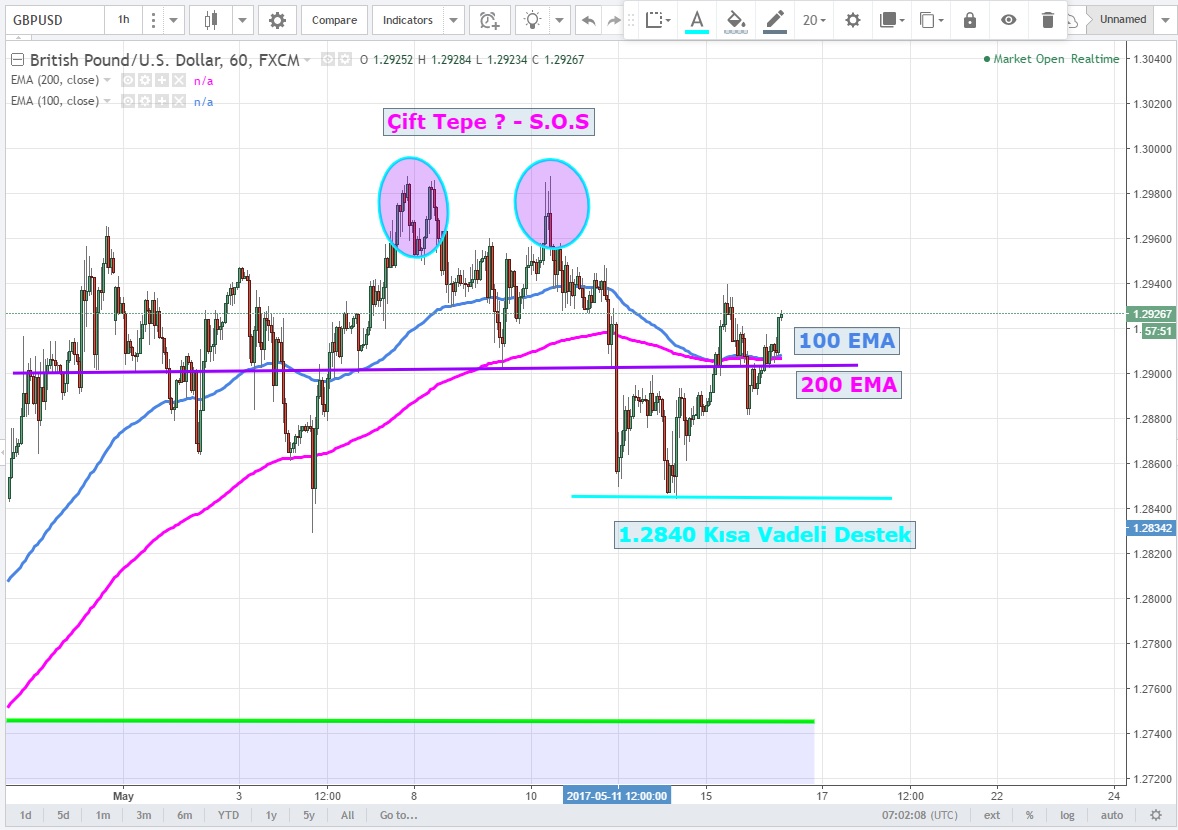Expand the Indicators dropdown arrow

coord(454,20)
